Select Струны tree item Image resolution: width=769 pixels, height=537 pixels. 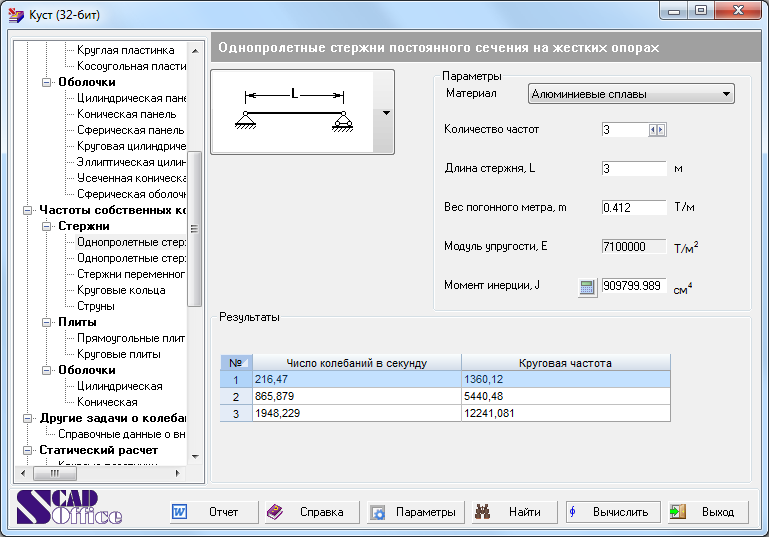[96, 306]
